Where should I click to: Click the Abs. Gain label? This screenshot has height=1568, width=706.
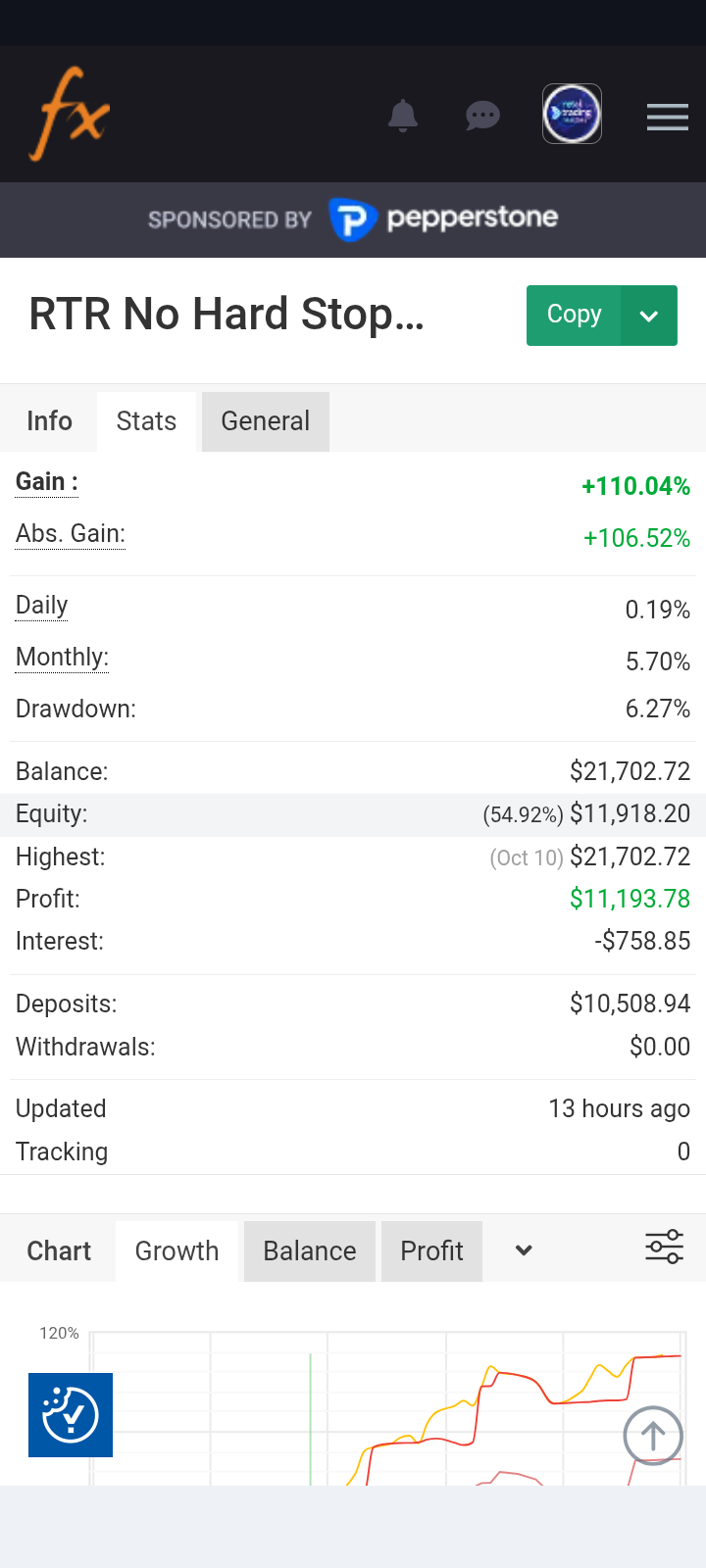point(70,534)
